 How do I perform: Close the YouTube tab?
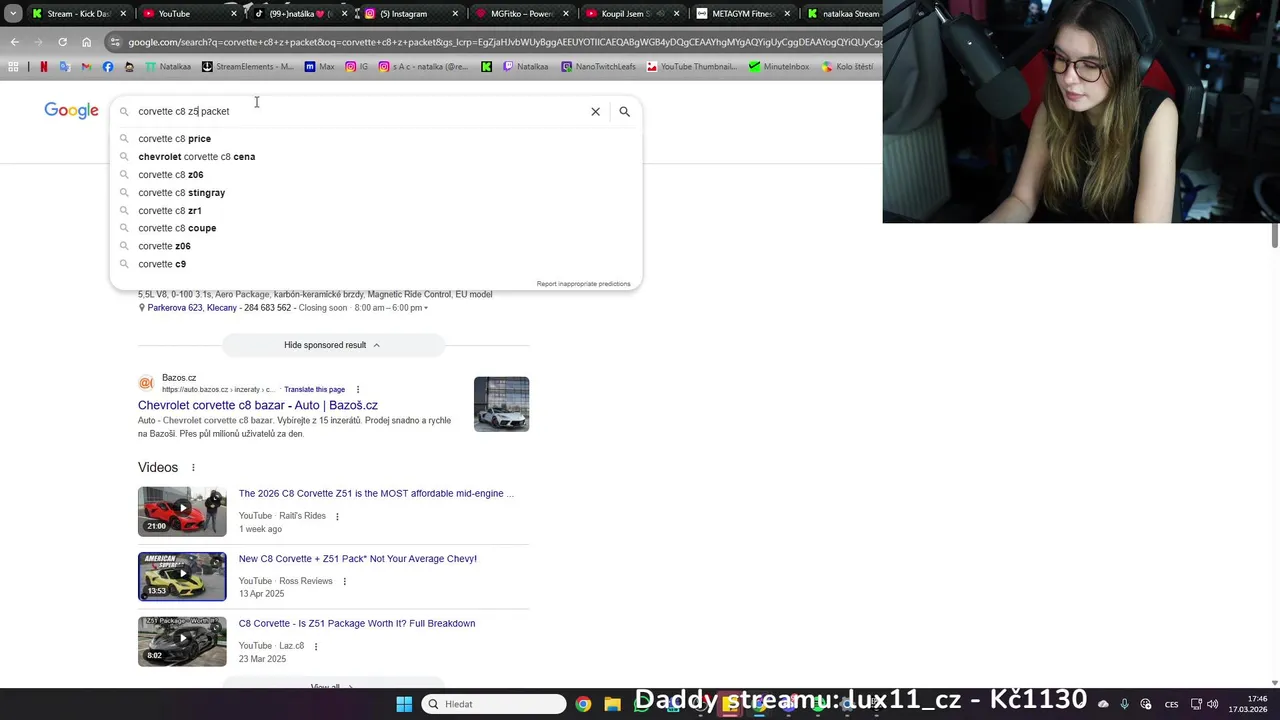(x=233, y=14)
